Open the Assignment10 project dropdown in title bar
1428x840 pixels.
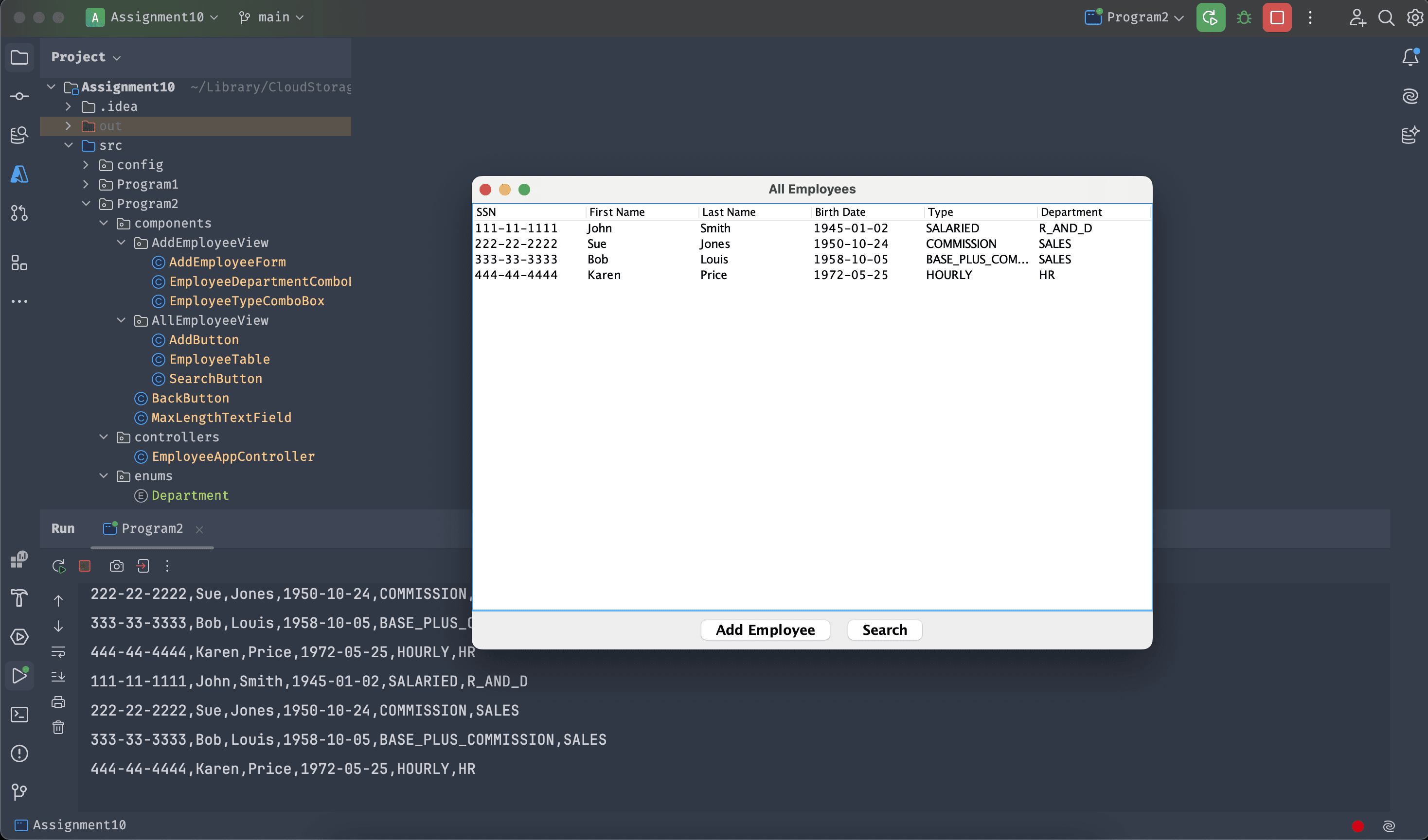(152, 17)
